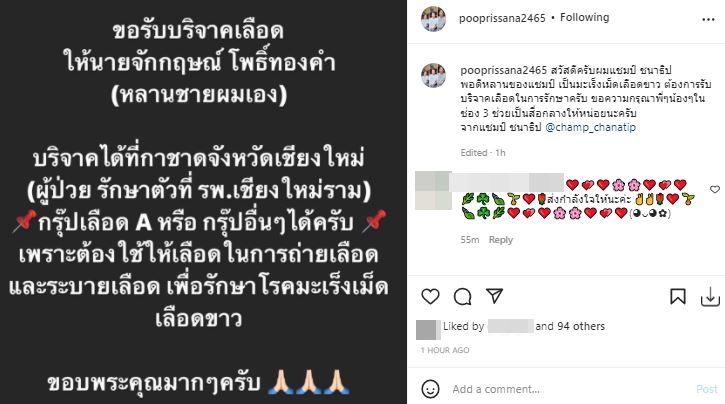This screenshot has height=404, width=725.
Task: Click the blood donation post image
Action: point(203,202)
